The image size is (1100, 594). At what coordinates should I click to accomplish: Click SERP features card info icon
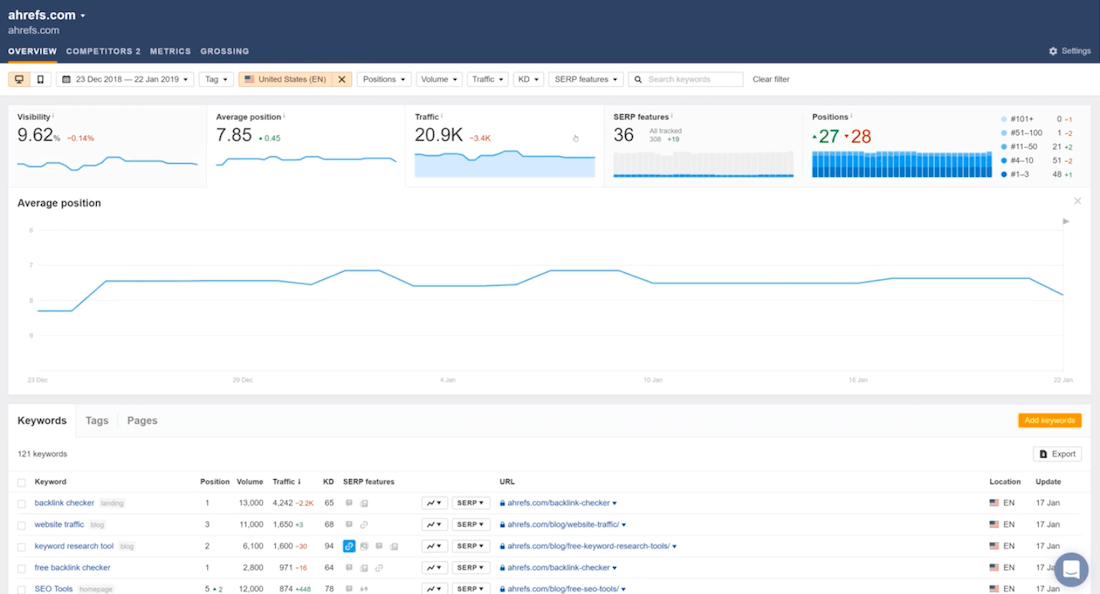(672, 116)
